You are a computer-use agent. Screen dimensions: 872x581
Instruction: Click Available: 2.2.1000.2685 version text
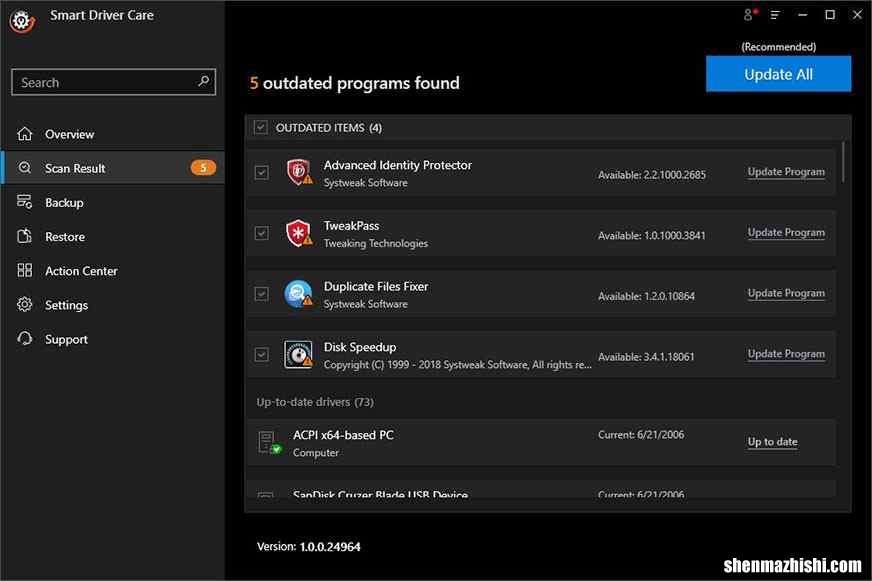click(652, 175)
